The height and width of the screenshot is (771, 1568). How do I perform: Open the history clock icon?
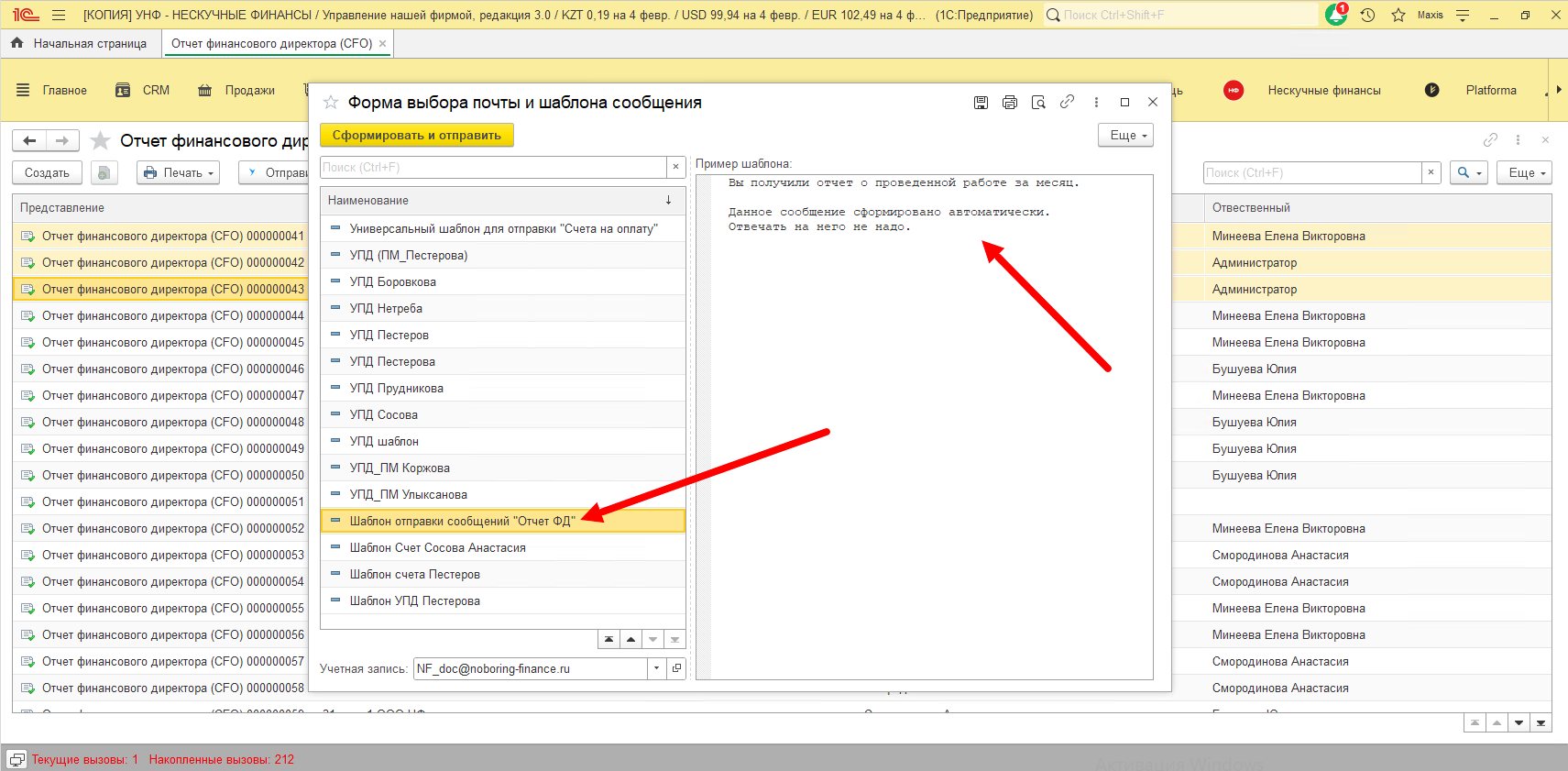[1367, 15]
